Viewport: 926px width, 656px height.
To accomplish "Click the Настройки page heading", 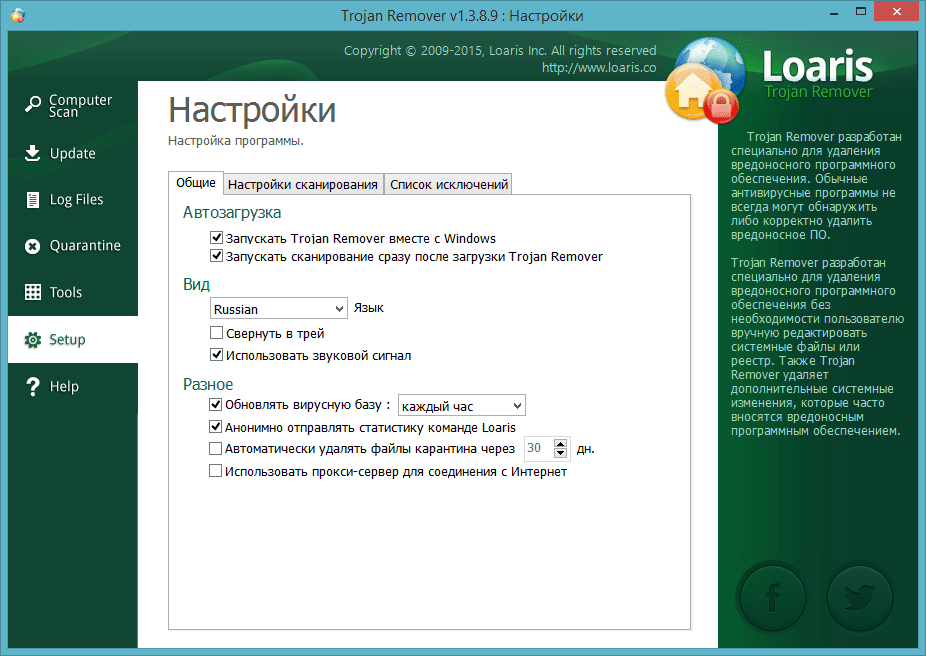I will coord(252,110).
